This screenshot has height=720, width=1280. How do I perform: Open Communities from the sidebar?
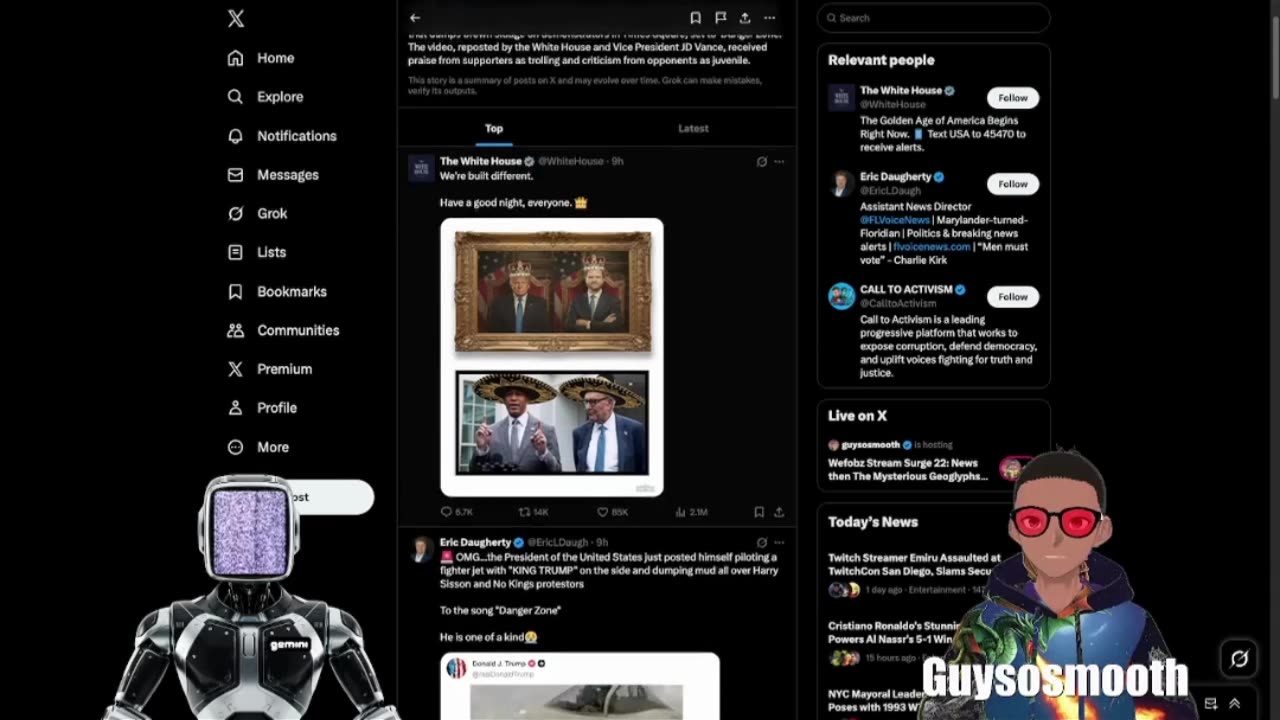coord(284,330)
